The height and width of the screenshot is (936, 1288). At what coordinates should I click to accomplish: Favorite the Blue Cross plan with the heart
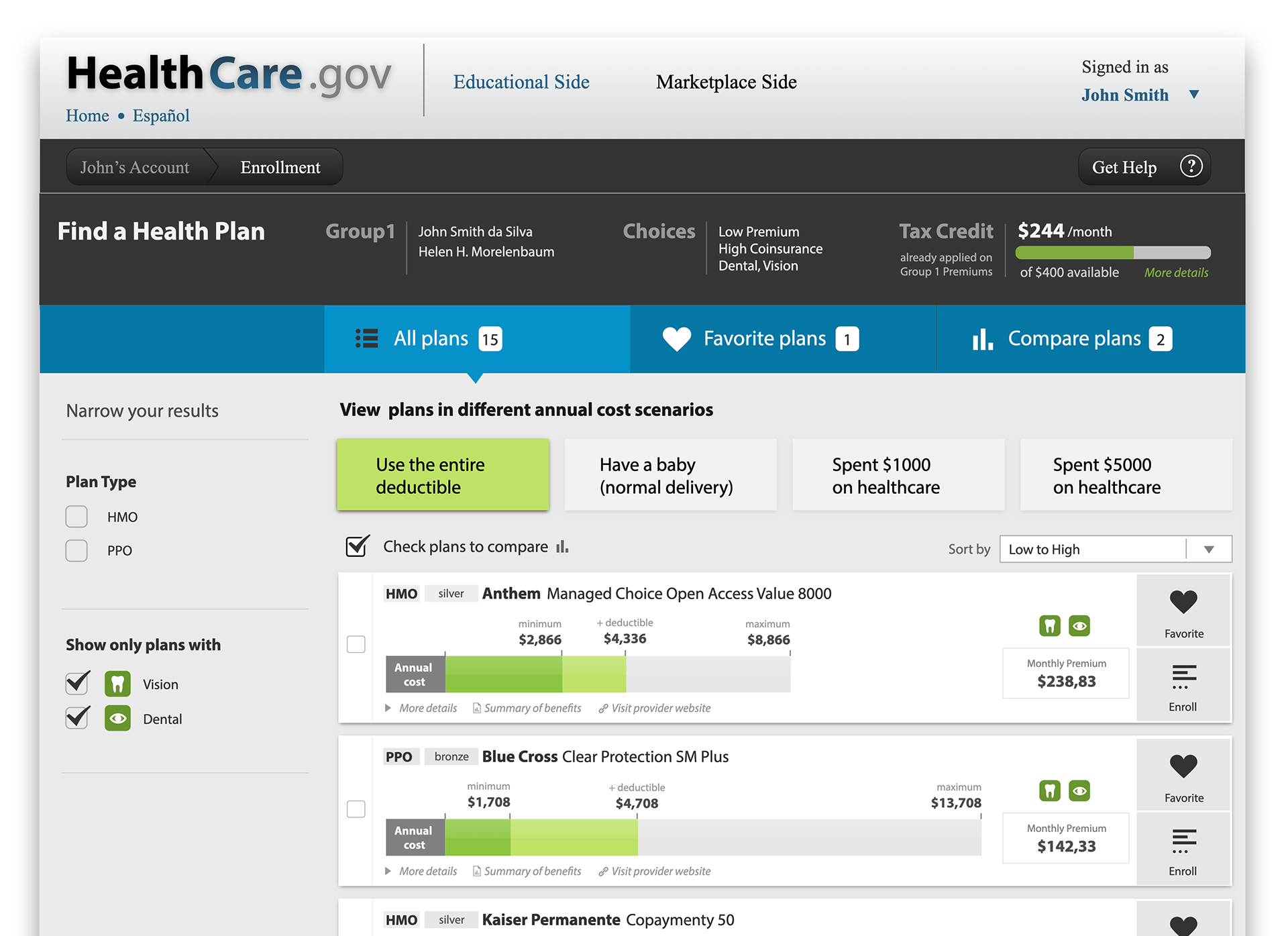1183,766
